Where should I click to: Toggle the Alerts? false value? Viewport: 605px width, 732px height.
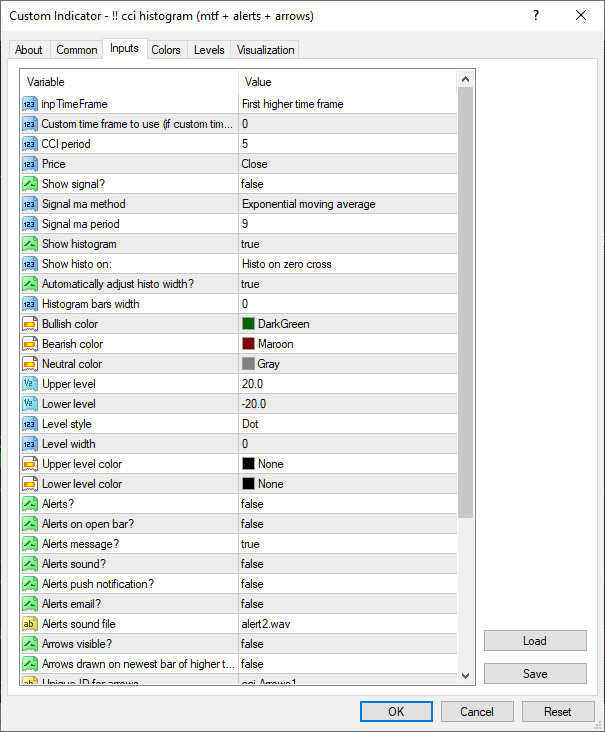(252, 504)
